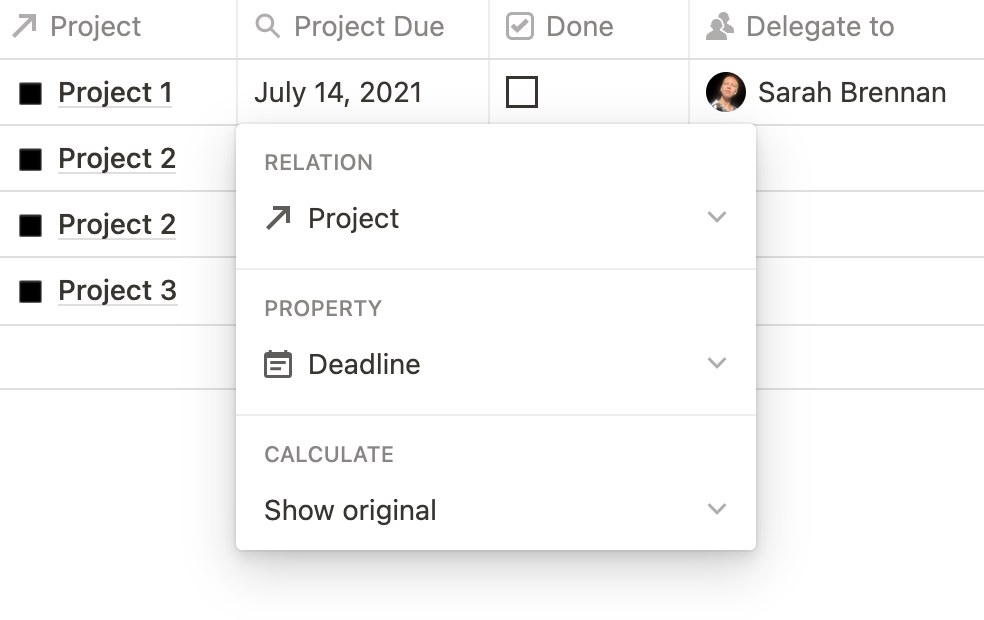
Task: Expand the Relation Project dropdown chevron
Action: 717,217
